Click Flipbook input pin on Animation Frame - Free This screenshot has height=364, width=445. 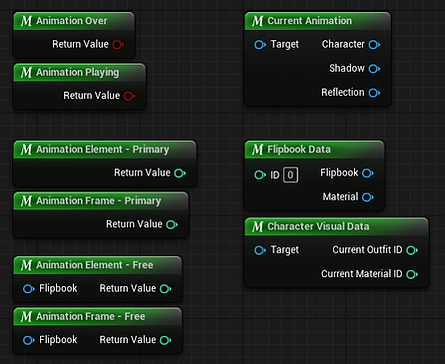pos(29,340)
